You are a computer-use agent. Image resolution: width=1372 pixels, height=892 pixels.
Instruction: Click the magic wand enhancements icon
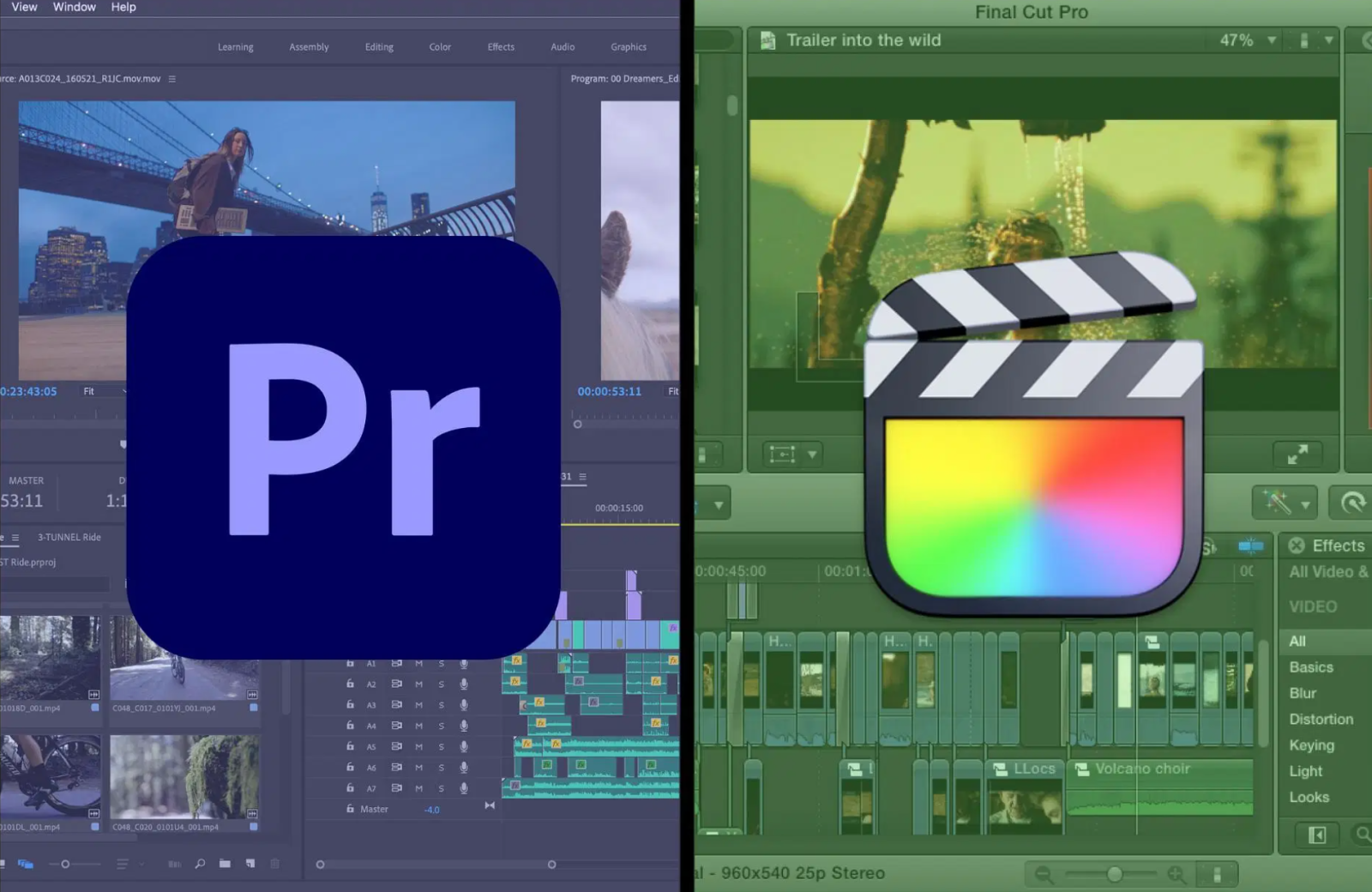(1277, 503)
